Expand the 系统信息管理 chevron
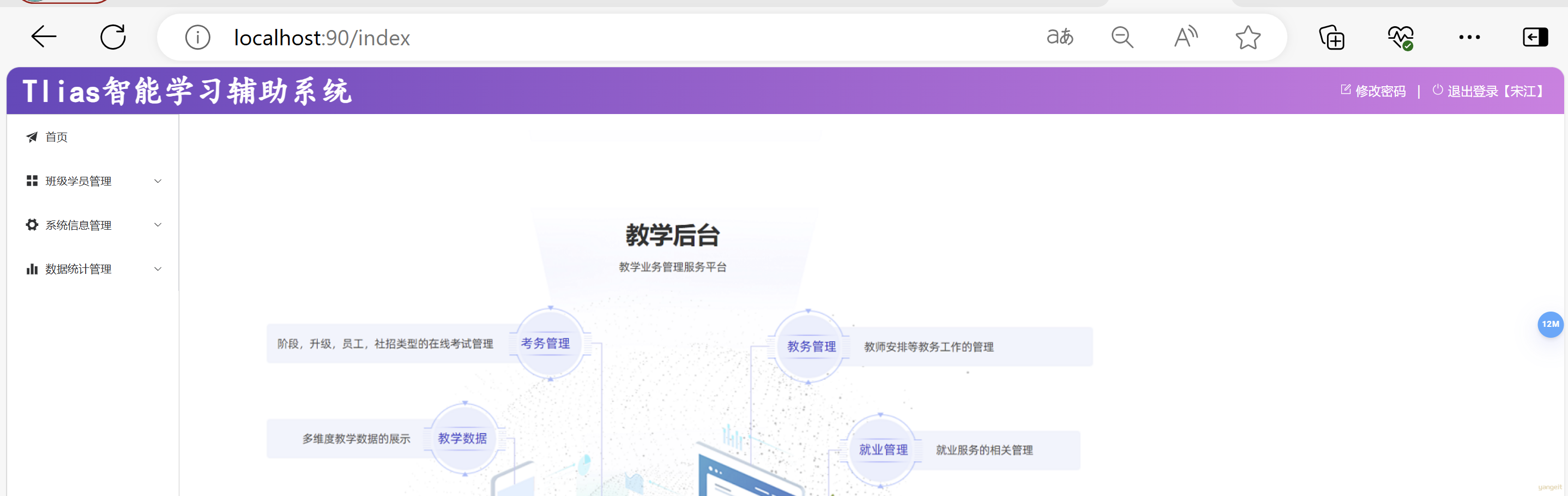The height and width of the screenshot is (496, 1568). click(158, 225)
